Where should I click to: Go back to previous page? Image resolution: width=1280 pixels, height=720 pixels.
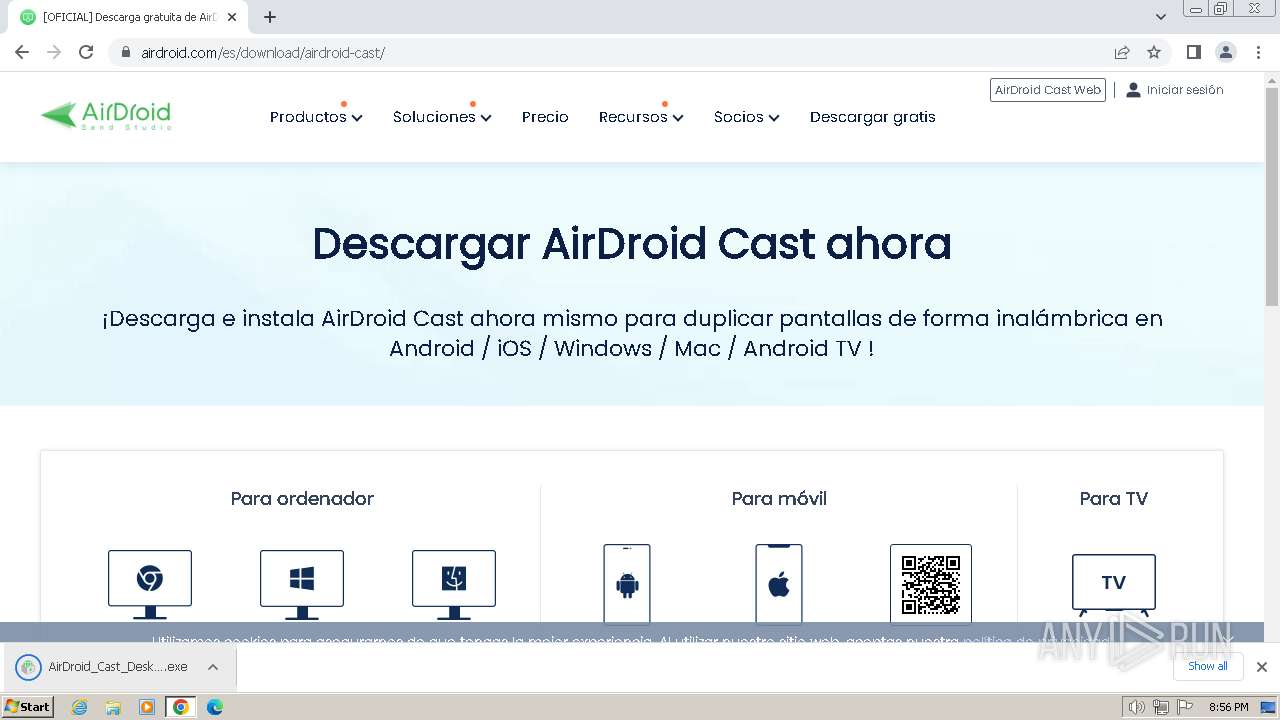point(22,52)
